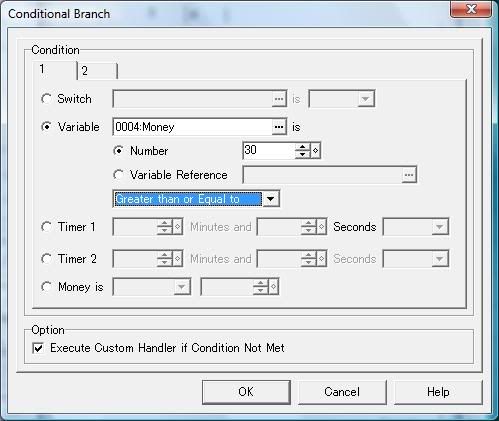Confirm with the OK button
The width and height of the screenshot is (499, 421).
coord(246,392)
